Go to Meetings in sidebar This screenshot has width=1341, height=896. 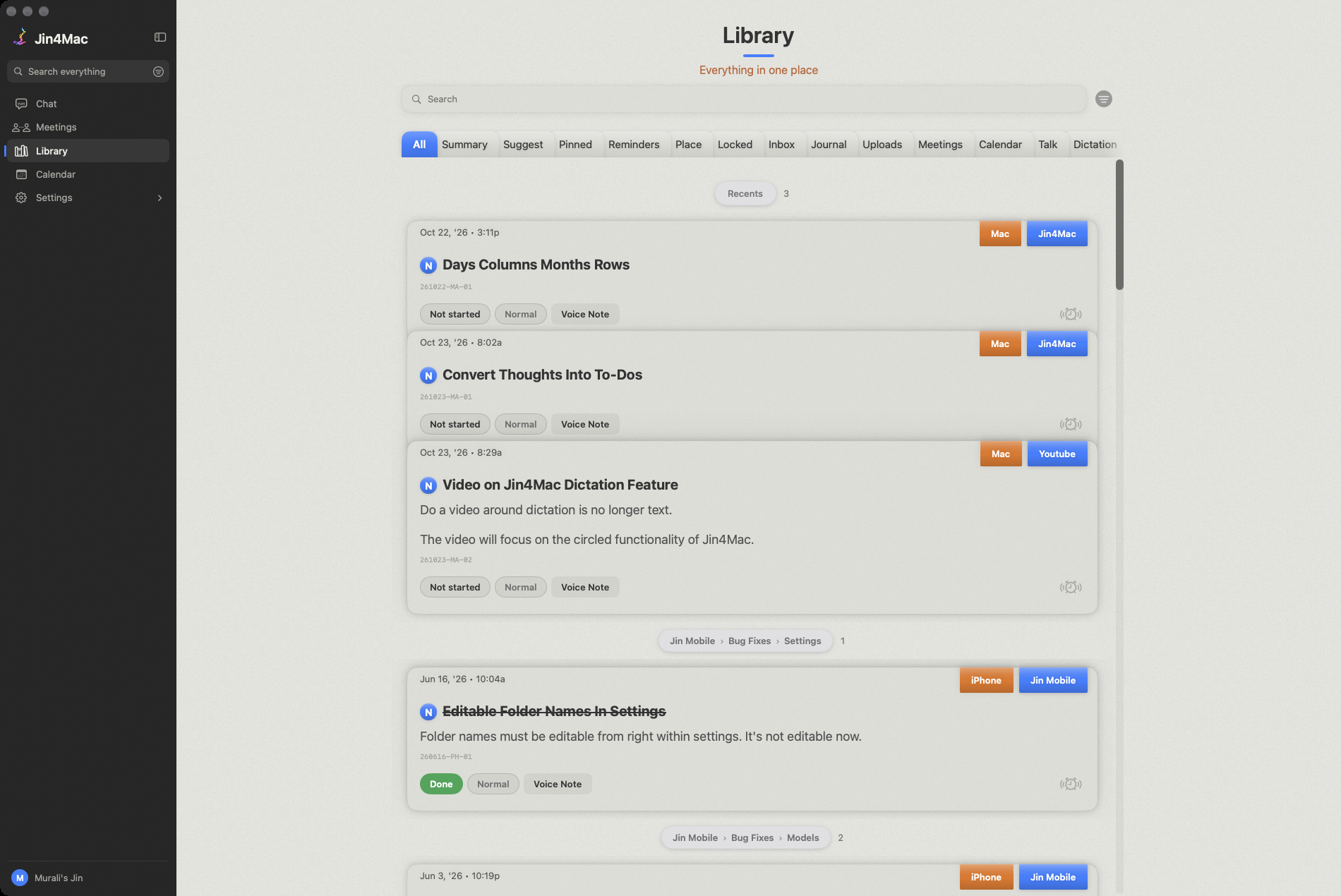(x=88, y=127)
